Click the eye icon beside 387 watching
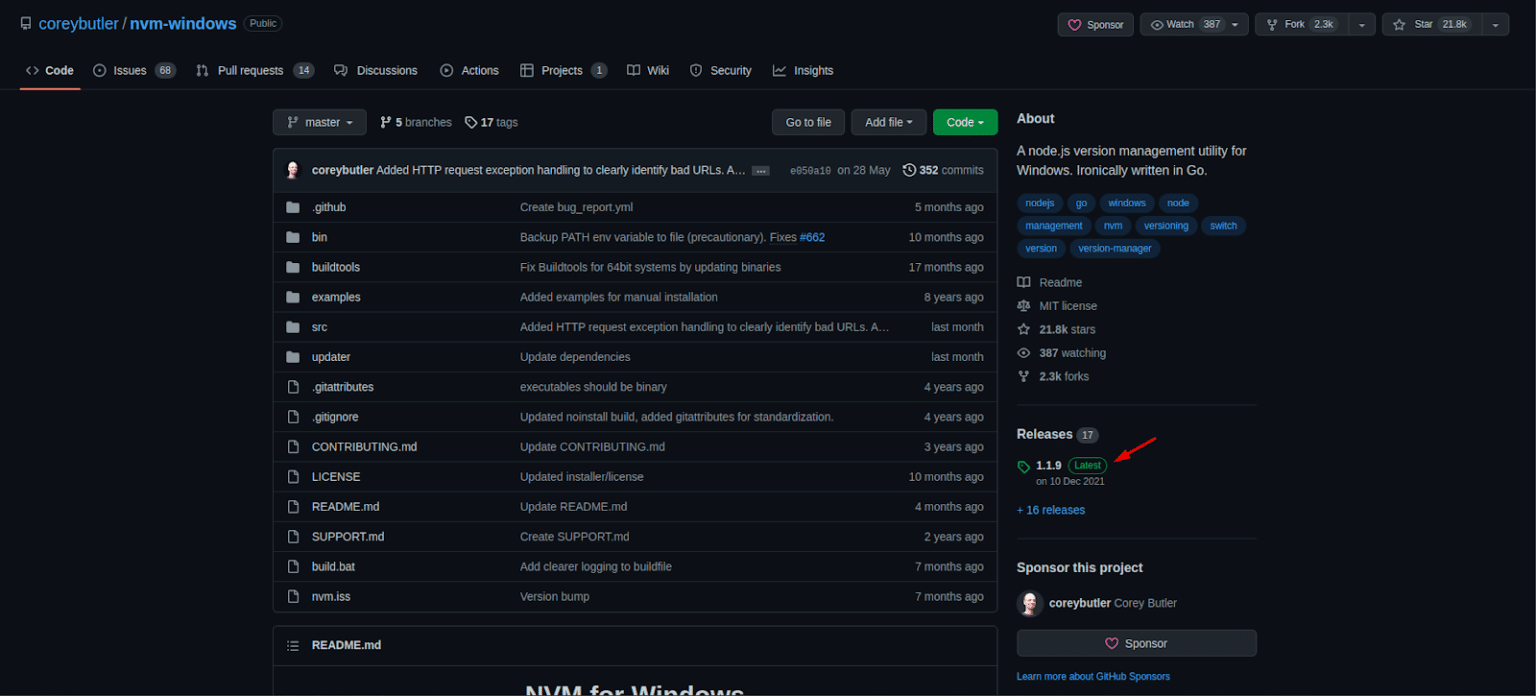Screen dimensions: 1536x696 point(1023,353)
